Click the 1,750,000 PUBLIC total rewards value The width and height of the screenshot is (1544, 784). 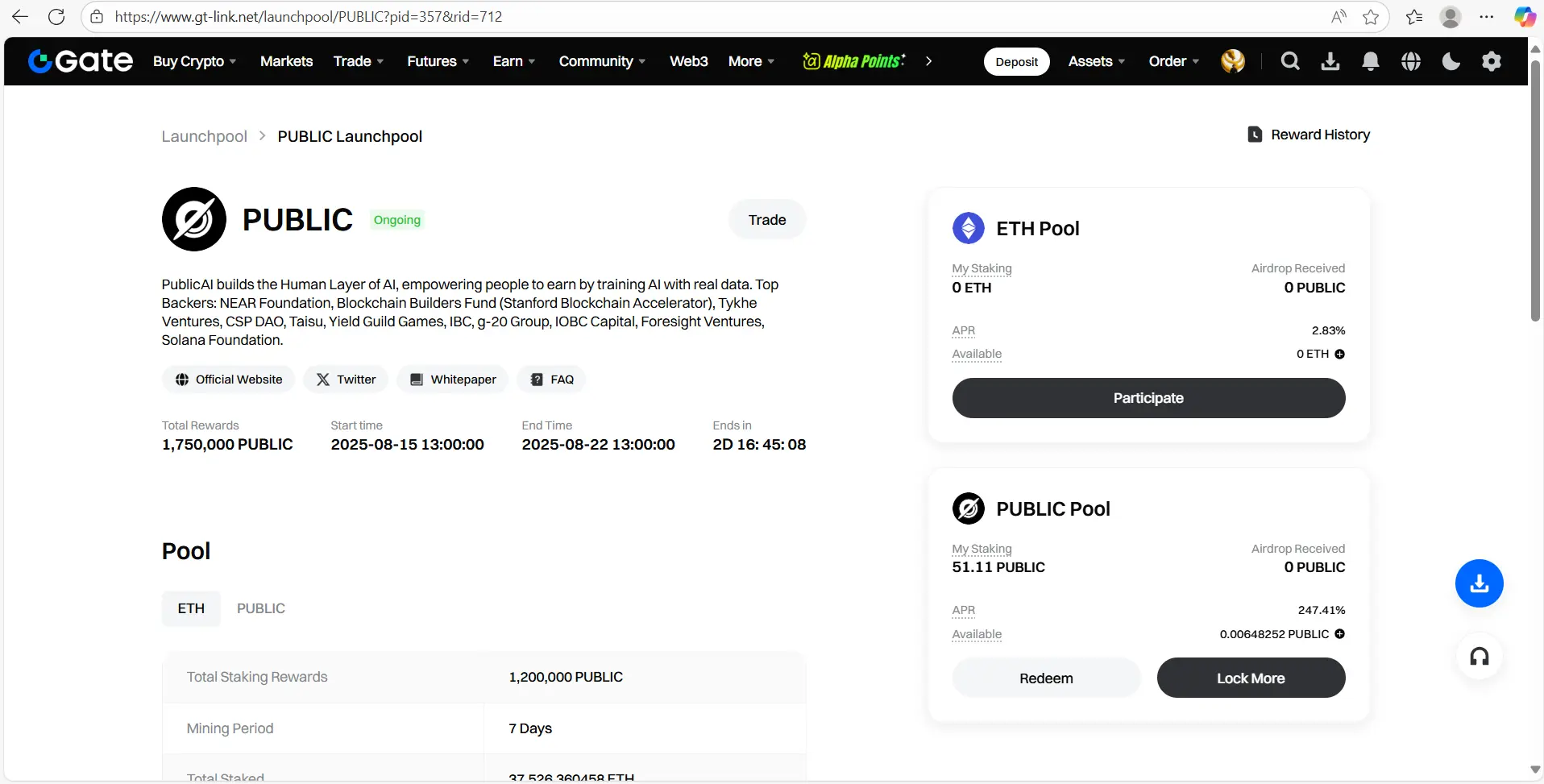tap(227, 445)
